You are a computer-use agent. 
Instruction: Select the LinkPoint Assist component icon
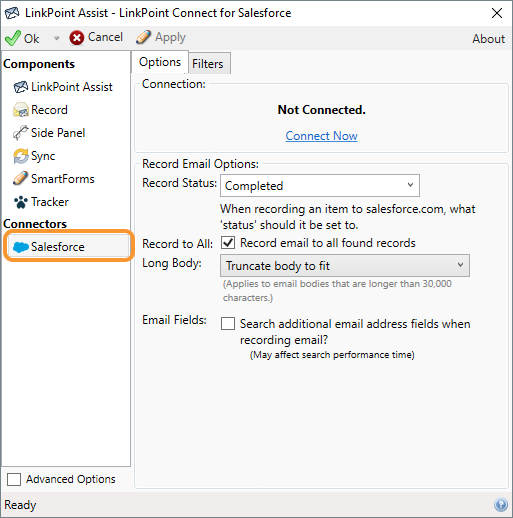[21, 87]
